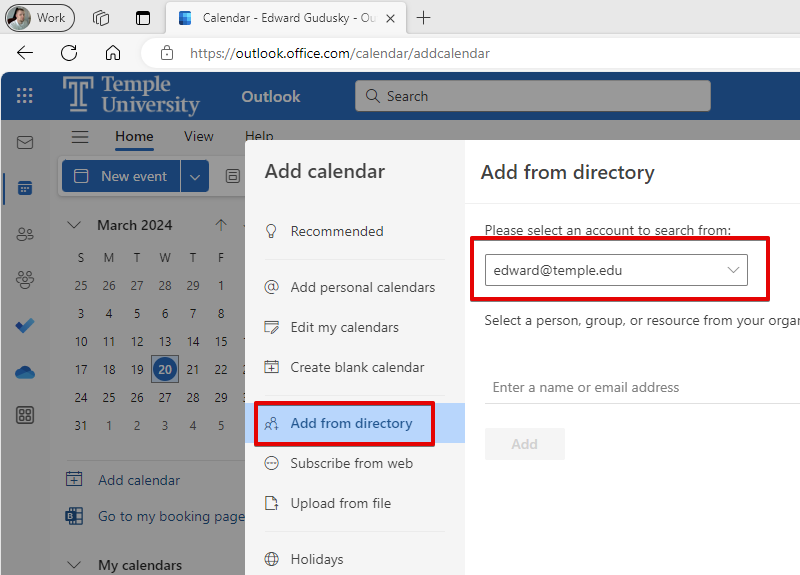
Task: Select Recommended in Add calendar
Action: coord(355,231)
